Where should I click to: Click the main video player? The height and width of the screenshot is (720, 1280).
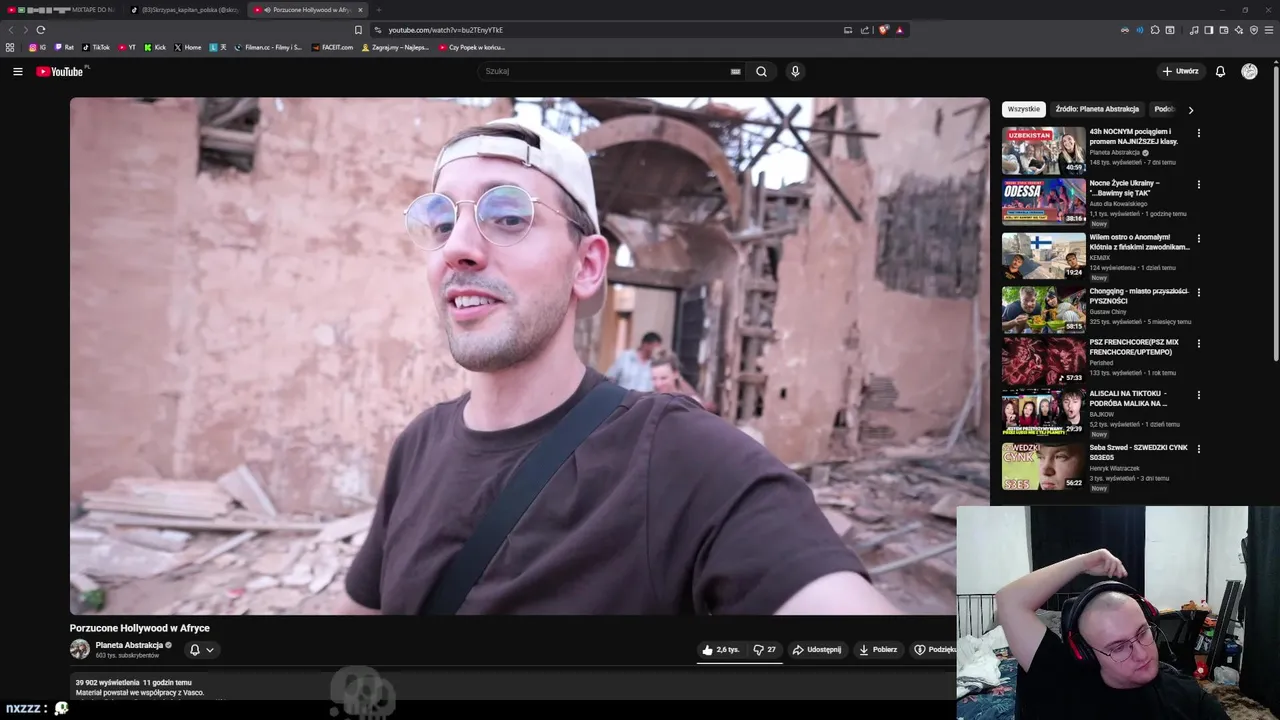coord(529,356)
